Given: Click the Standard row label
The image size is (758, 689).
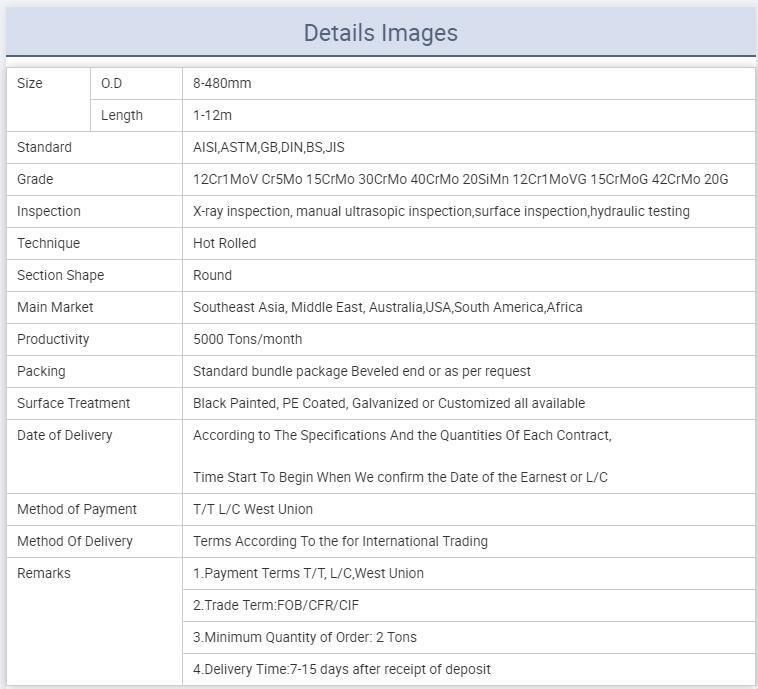Looking at the screenshot, I should [44, 147].
